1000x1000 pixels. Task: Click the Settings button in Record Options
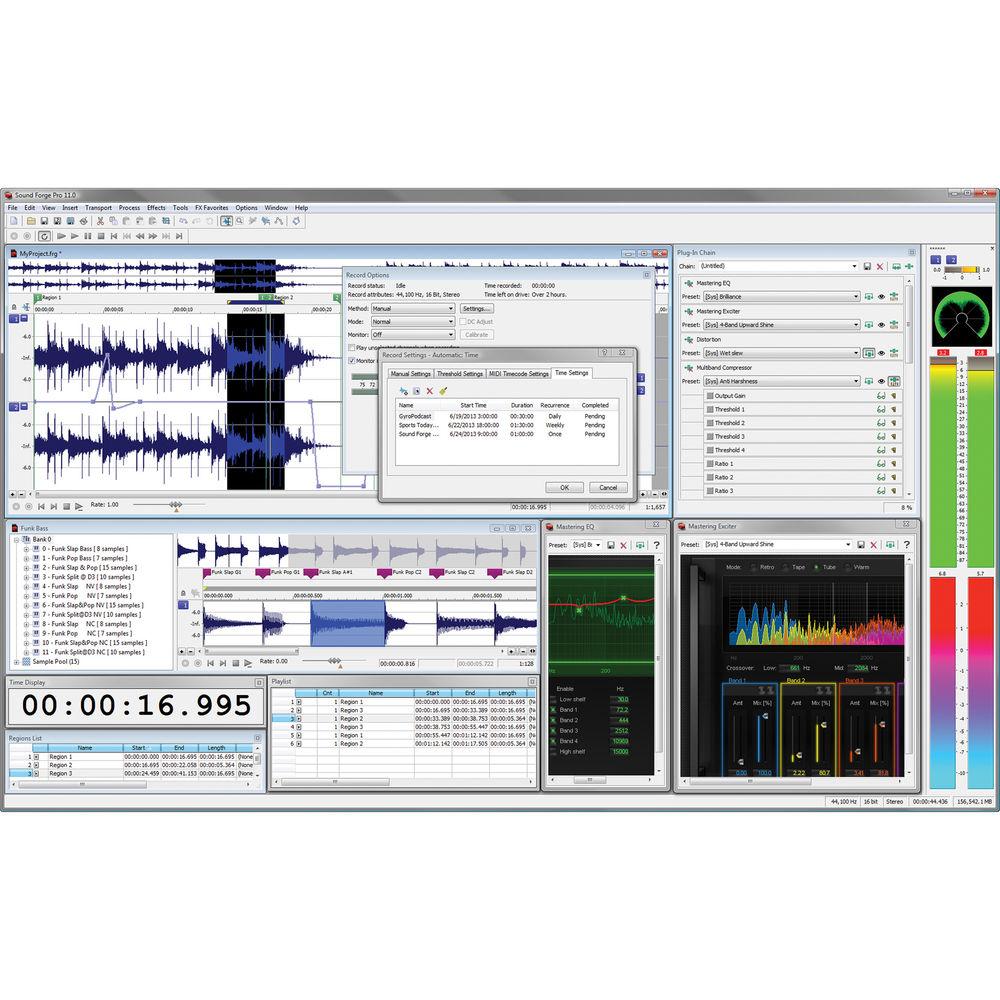click(x=477, y=308)
